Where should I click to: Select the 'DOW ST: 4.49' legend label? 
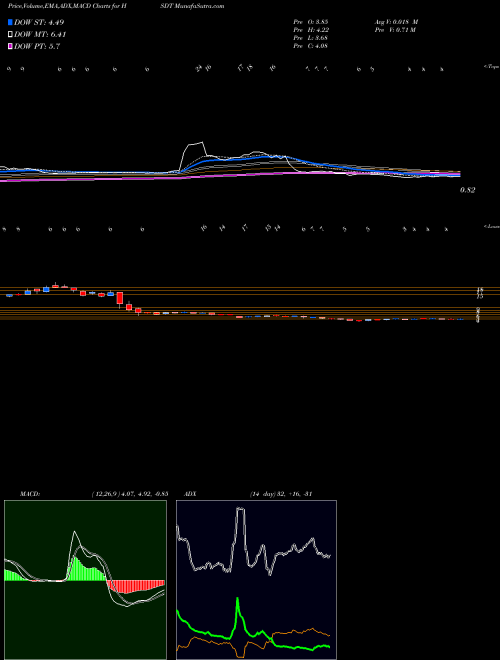(39, 22)
